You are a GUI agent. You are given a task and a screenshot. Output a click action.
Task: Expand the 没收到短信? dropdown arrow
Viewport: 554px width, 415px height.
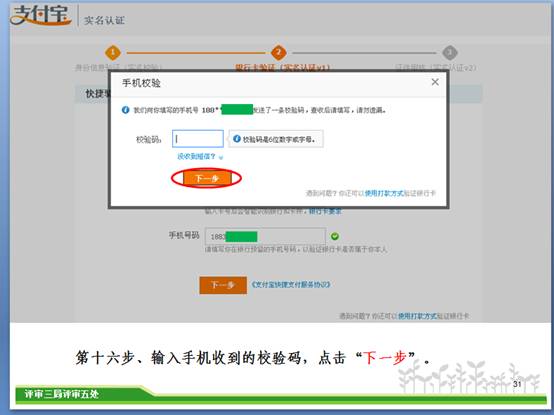(x=221, y=157)
